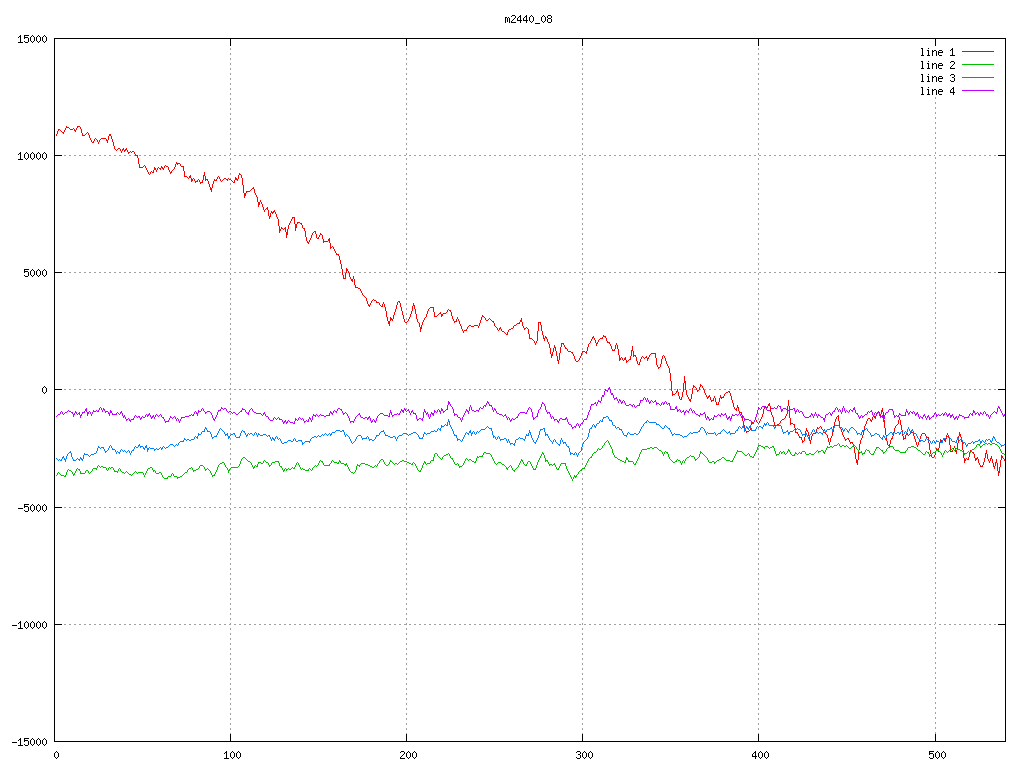
Task: Click the 5000 y-axis tick label
Action: tap(34, 273)
